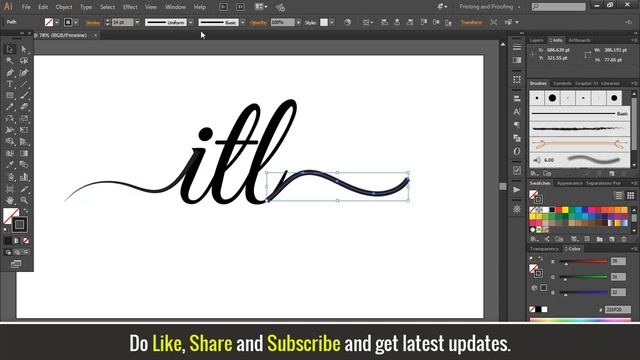Viewport: 640px width, 360px height.
Task: Change the screen mode
Action: tap(16, 264)
